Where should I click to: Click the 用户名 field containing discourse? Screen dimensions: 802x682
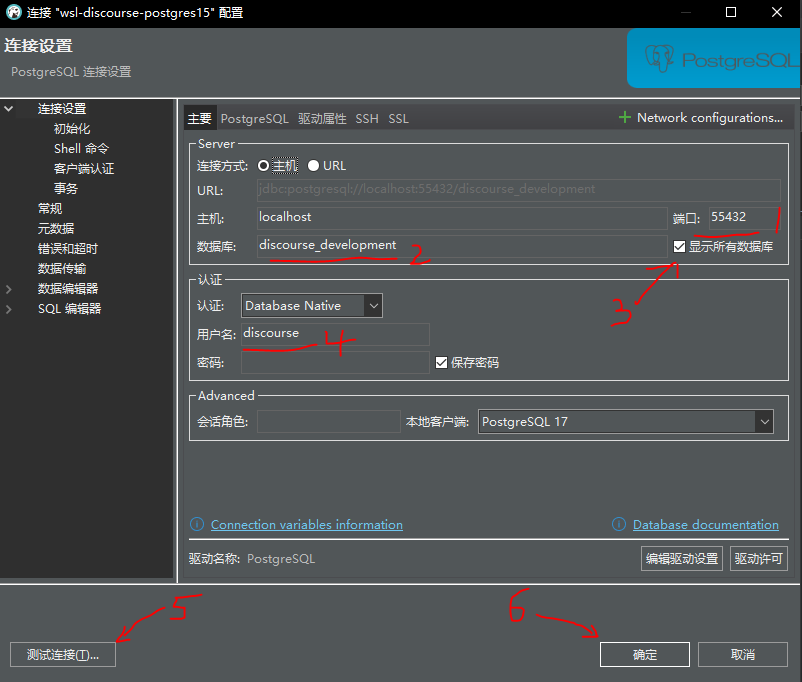[336, 334]
